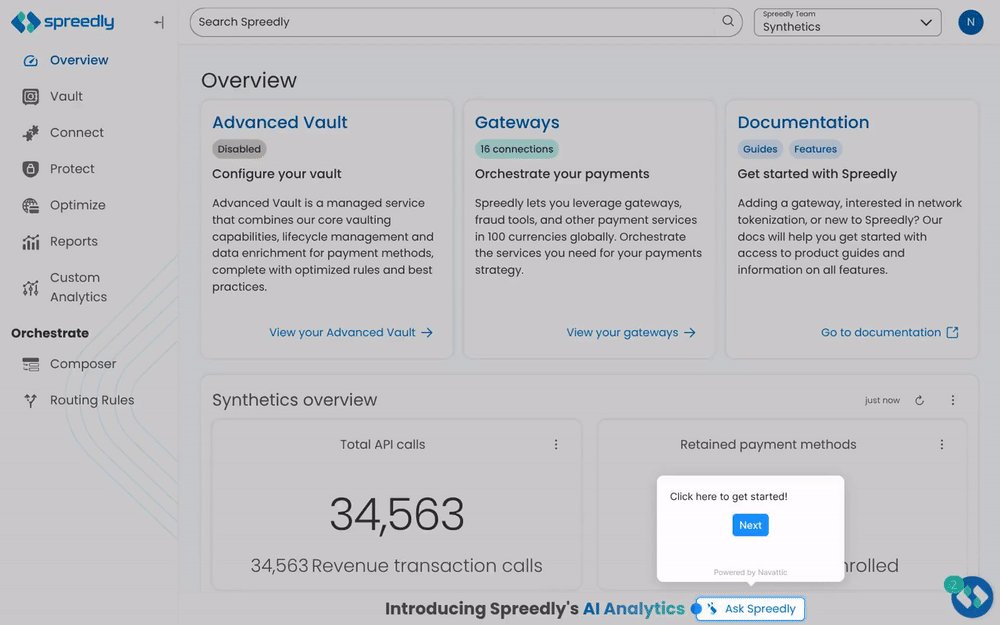The image size is (1000, 625).
Task: Open Composer under Orchestrate
Action: click(x=83, y=364)
